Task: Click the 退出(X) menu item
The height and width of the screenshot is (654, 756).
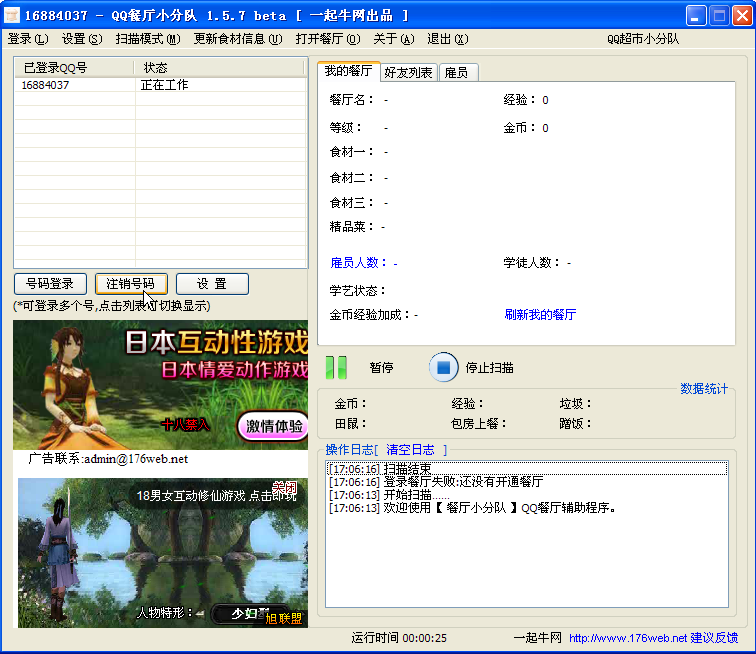Action: pyautogui.click(x=448, y=39)
